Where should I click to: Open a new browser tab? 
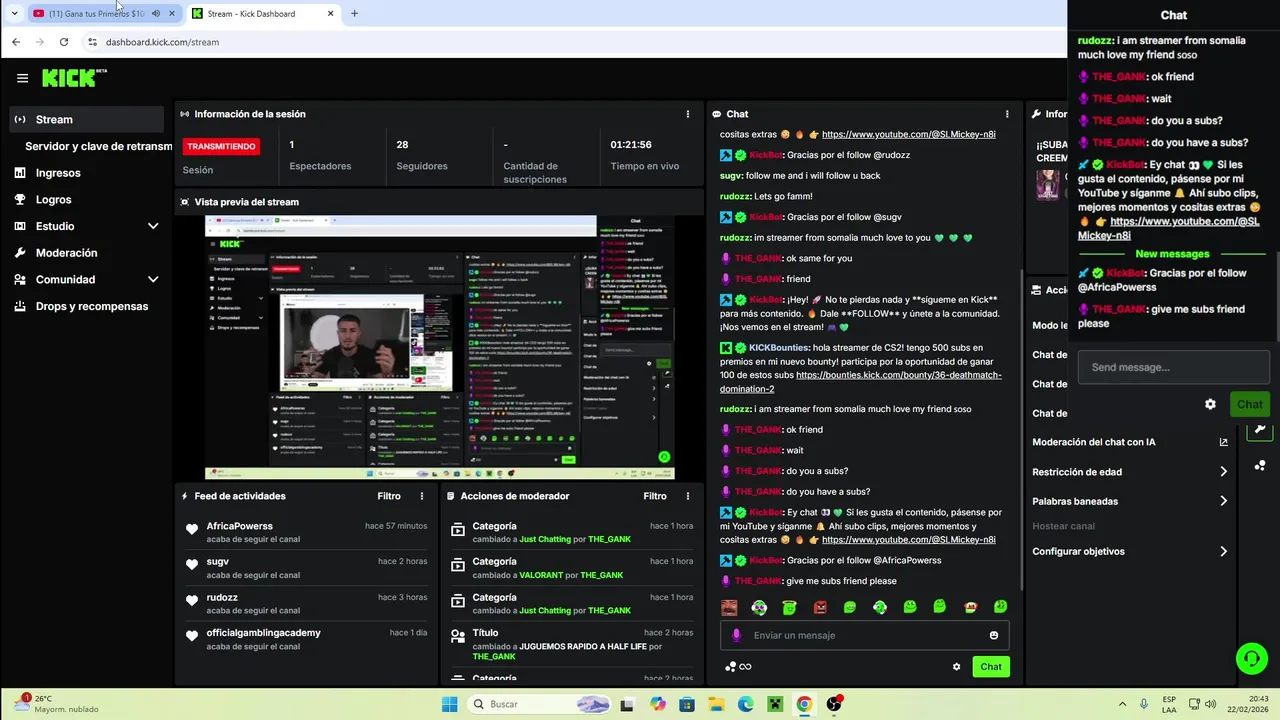coord(354,13)
